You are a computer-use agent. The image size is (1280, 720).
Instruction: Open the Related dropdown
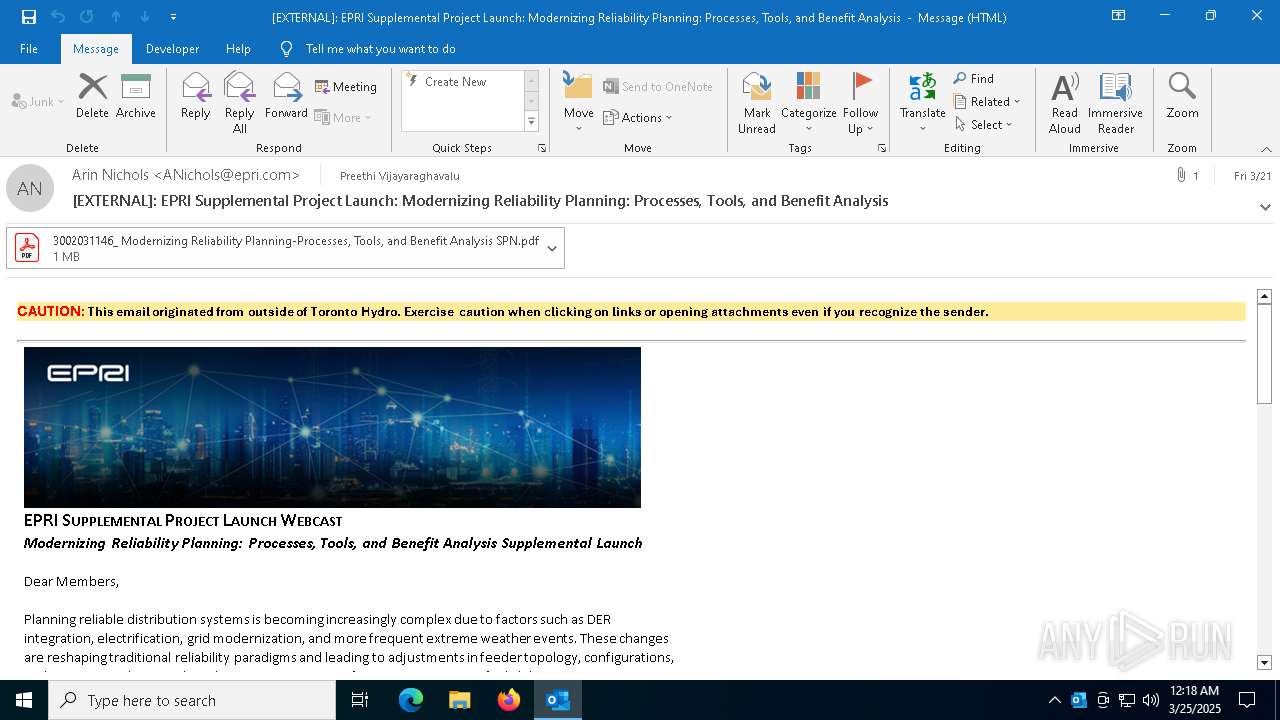point(987,101)
